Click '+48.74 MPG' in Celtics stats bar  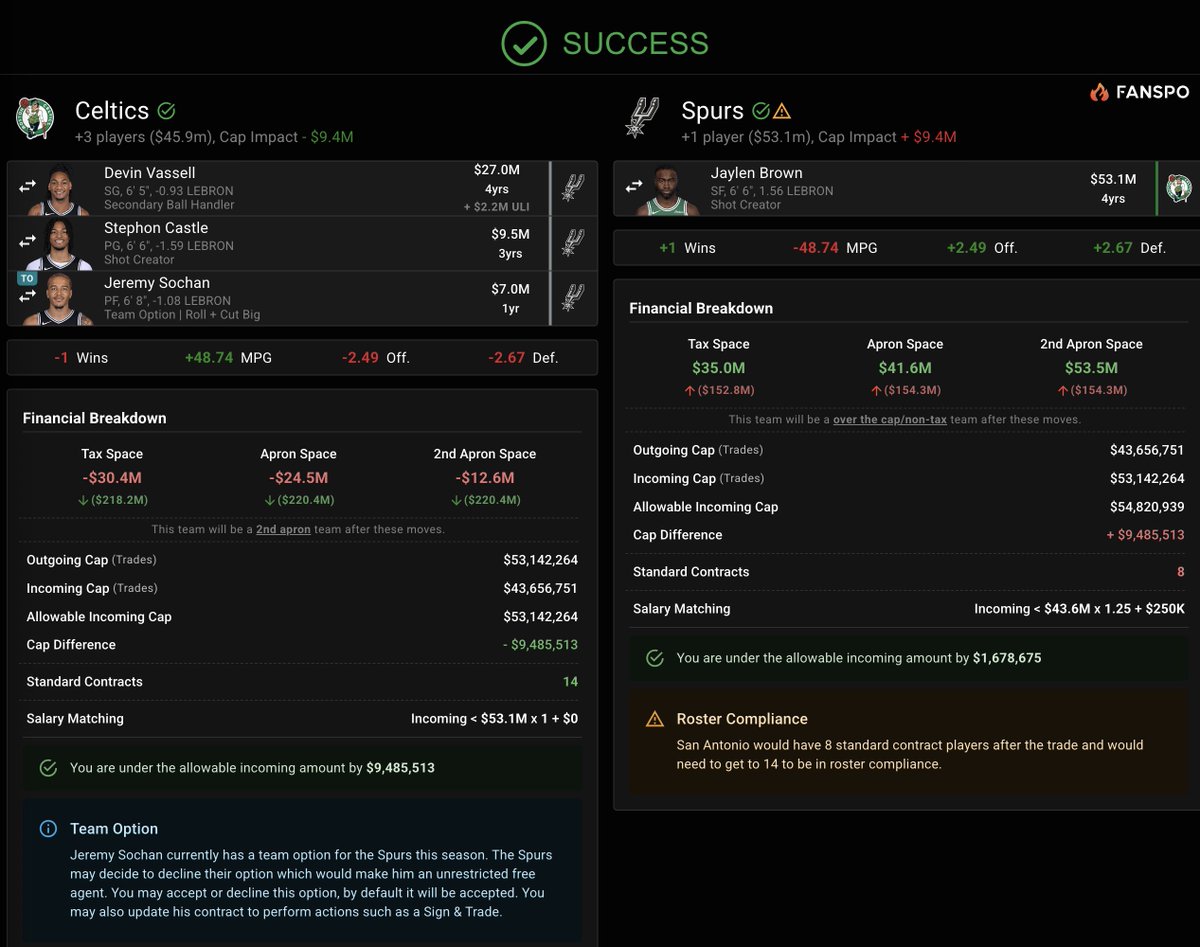[x=228, y=357]
